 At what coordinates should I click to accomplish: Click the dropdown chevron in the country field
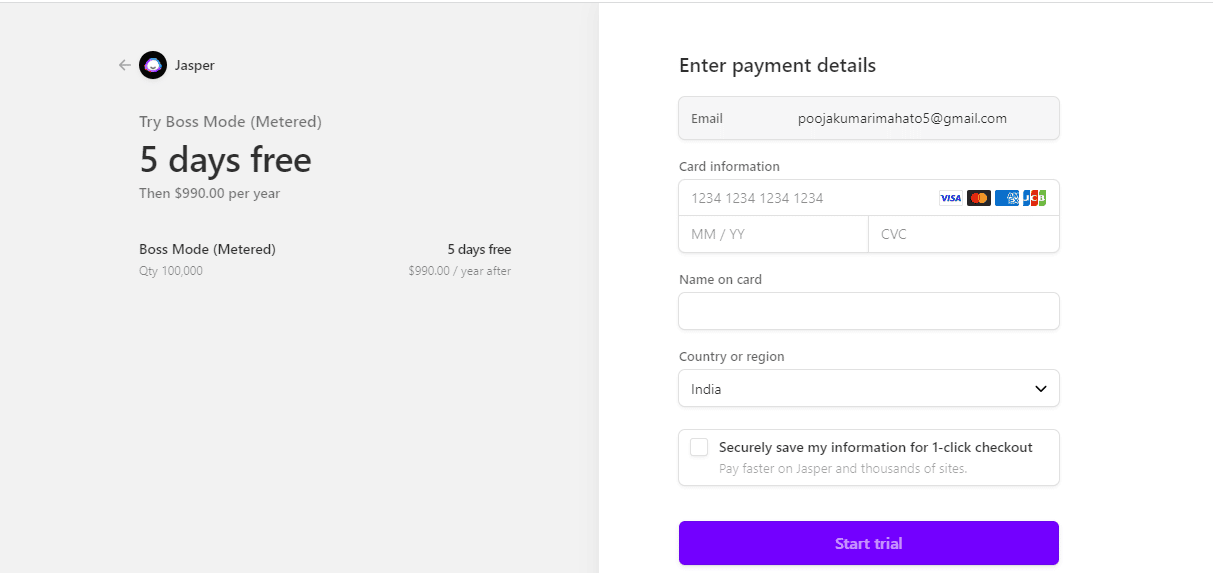click(1041, 389)
